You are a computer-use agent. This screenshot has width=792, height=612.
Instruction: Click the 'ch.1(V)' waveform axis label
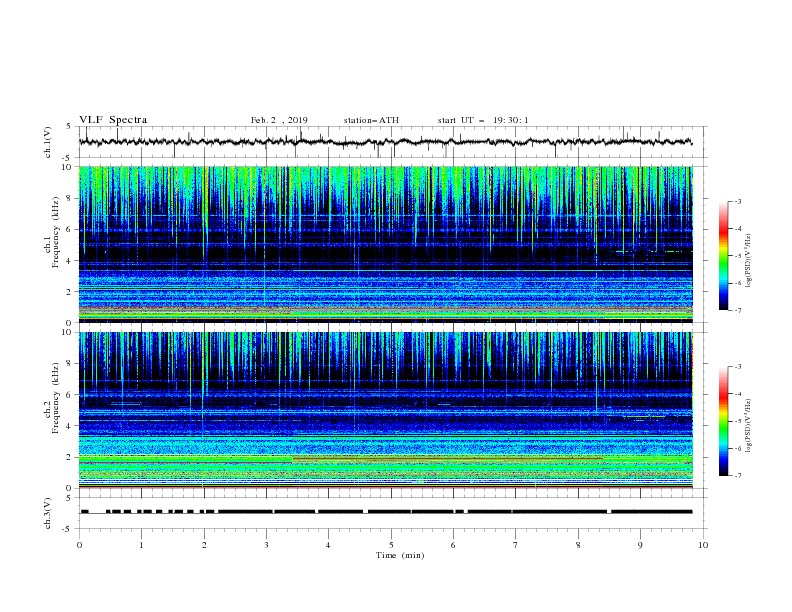click(x=48, y=142)
